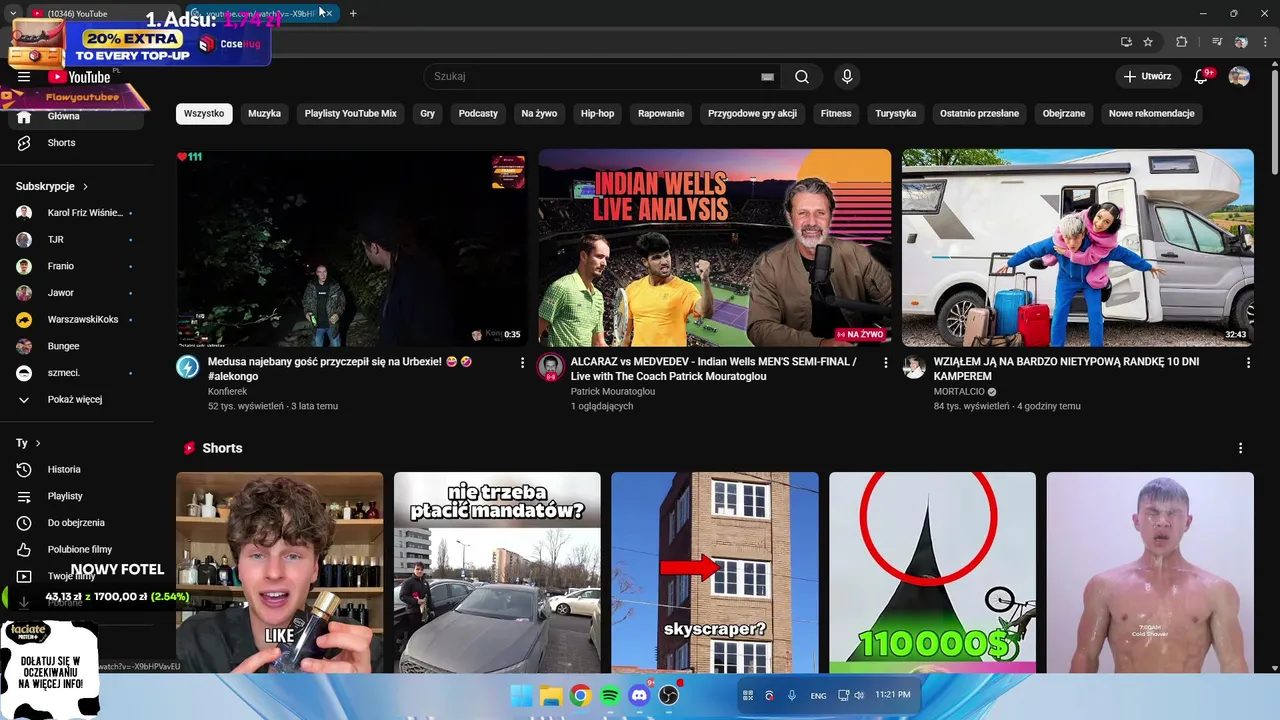The width and height of the screenshot is (1280, 720).
Task: Select the Turystyka filter chip
Action: click(x=896, y=114)
